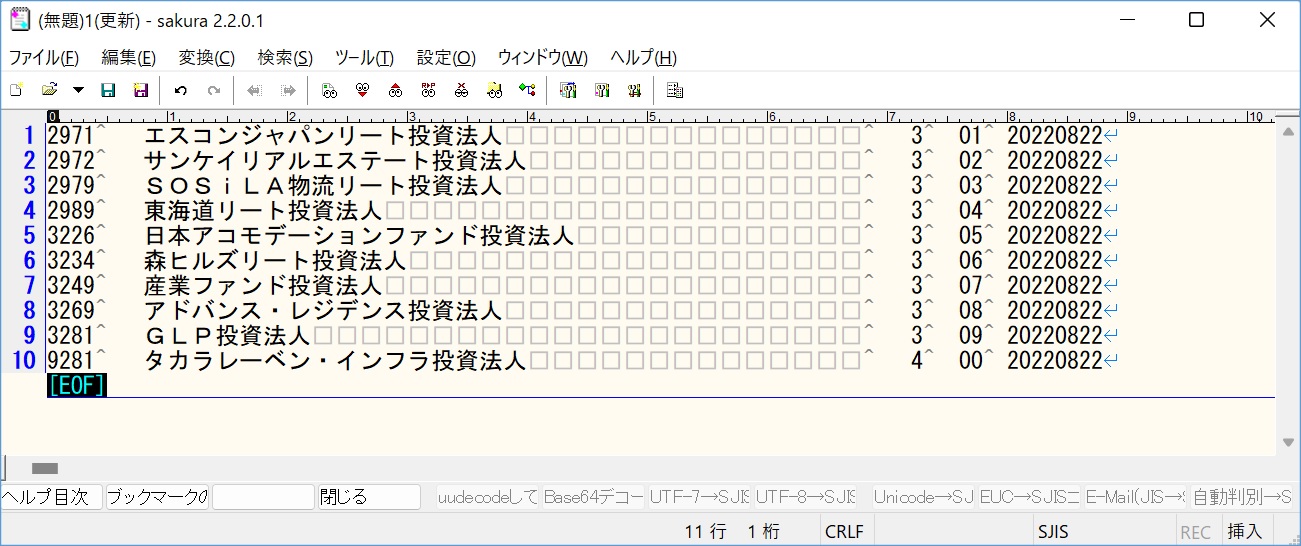Click the ブックマーク function key button
This screenshot has height=546, width=1301.
click(x=157, y=497)
